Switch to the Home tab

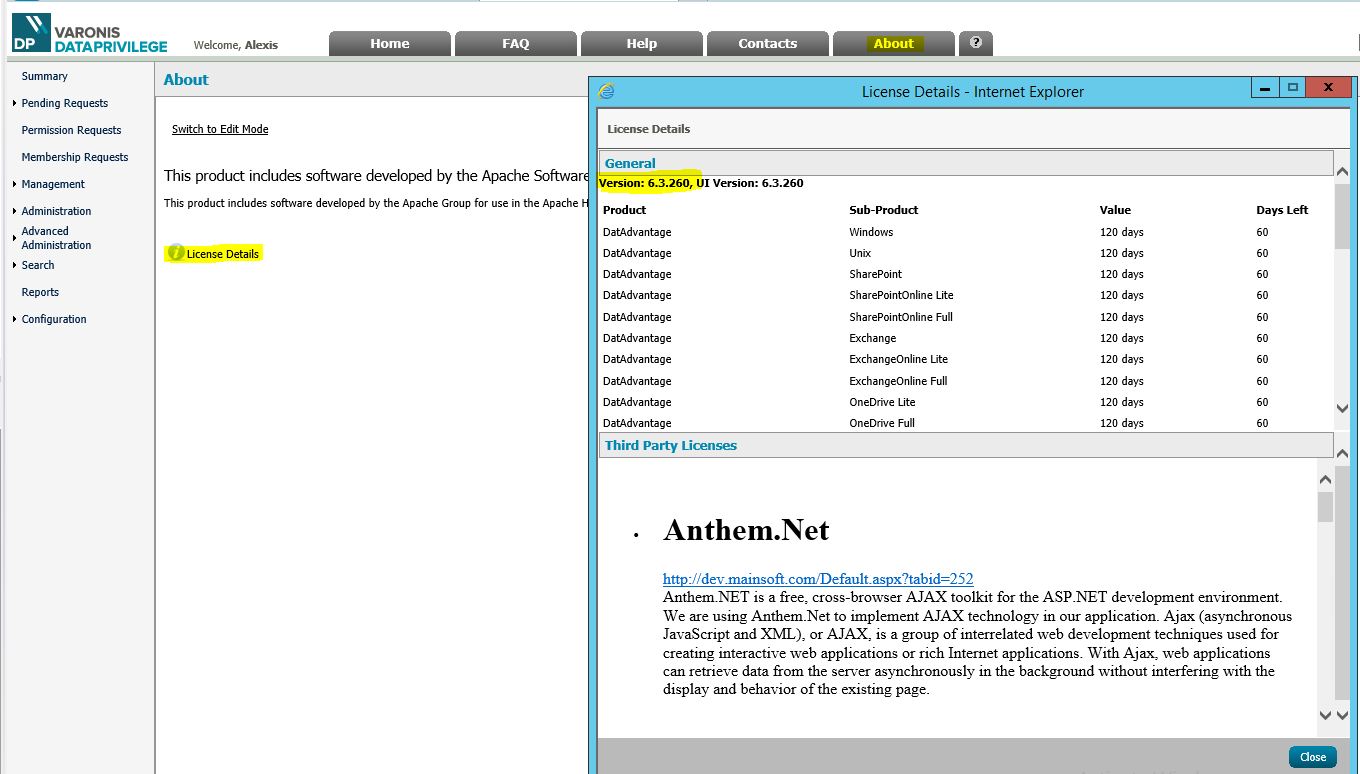pyautogui.click(x=389, y=43)
